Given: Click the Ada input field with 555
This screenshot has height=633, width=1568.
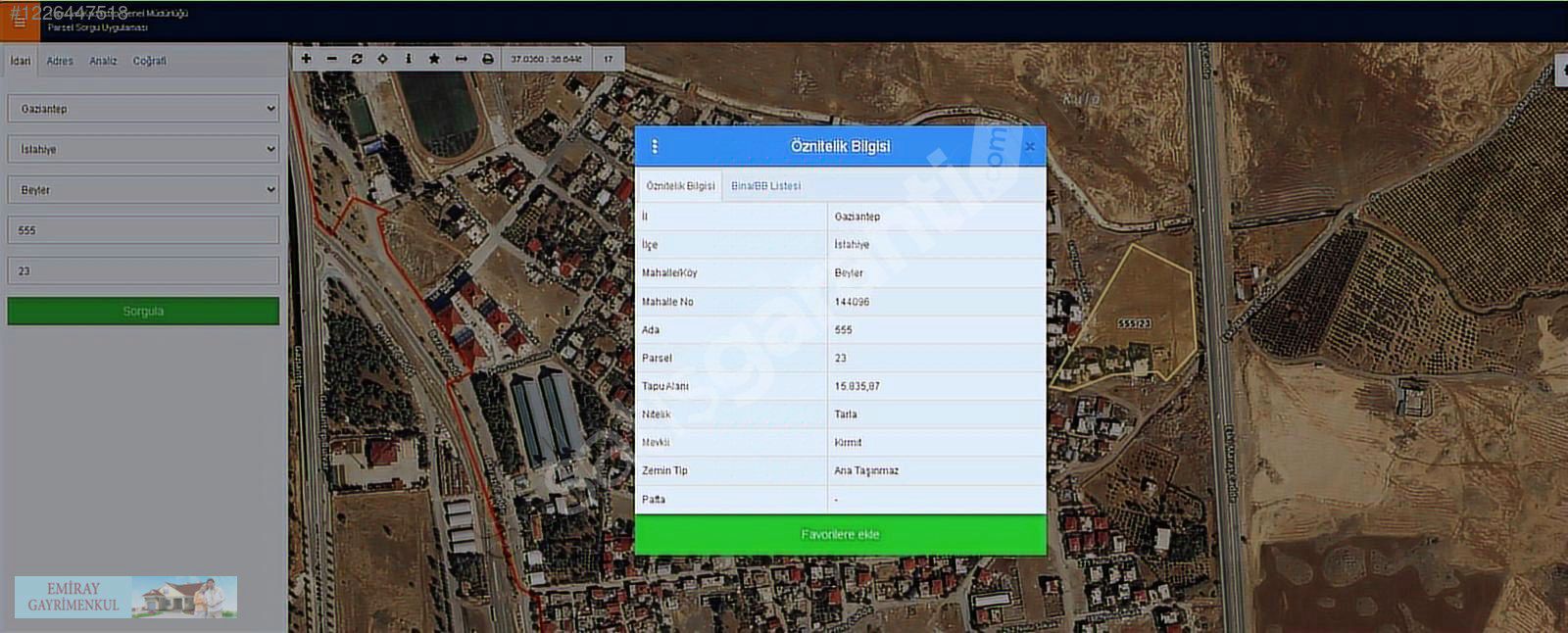Looking at the screenshot, I should tap(143, 230).
